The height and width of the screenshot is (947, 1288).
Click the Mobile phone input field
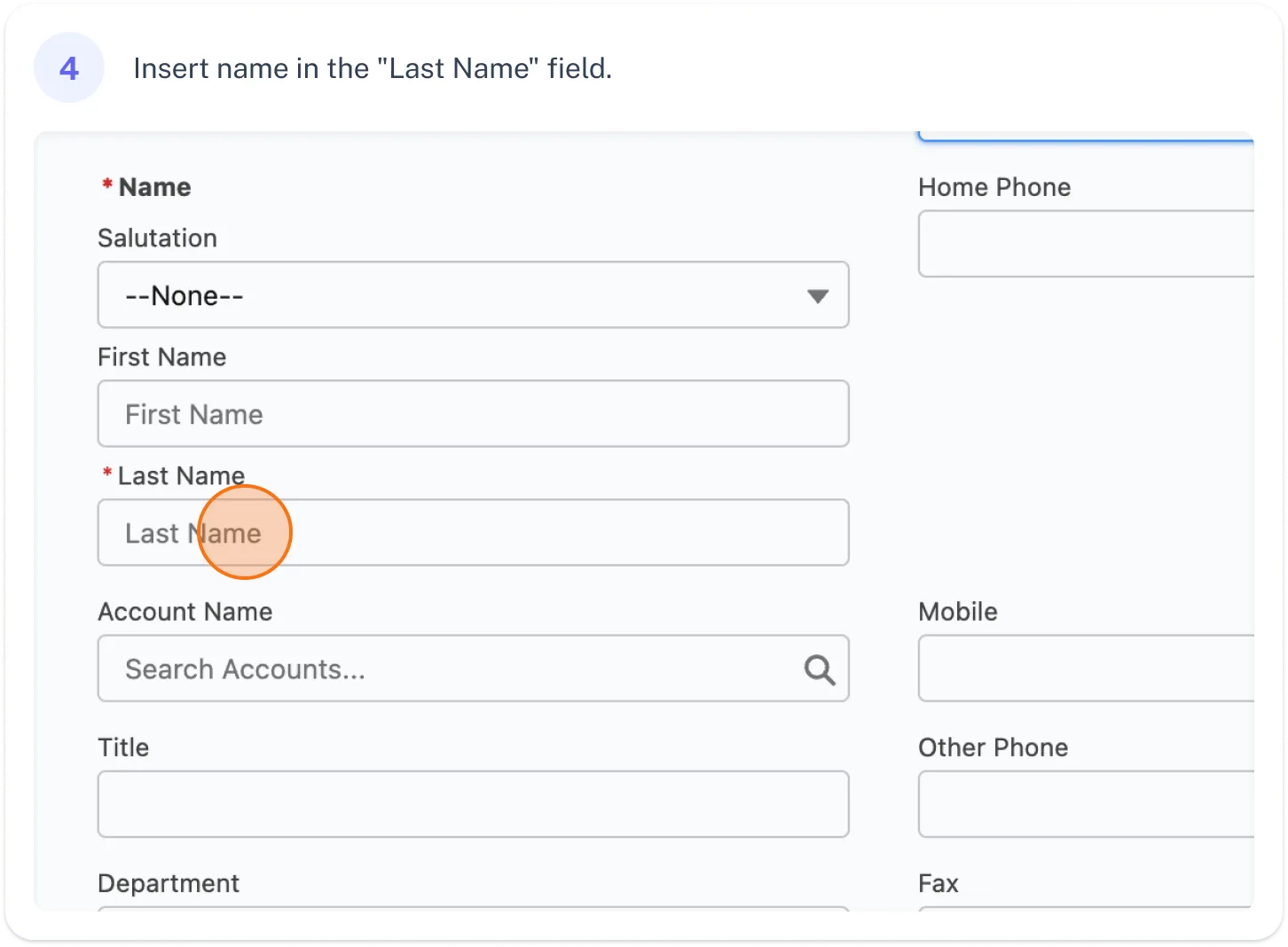(x=1086, y=669)
